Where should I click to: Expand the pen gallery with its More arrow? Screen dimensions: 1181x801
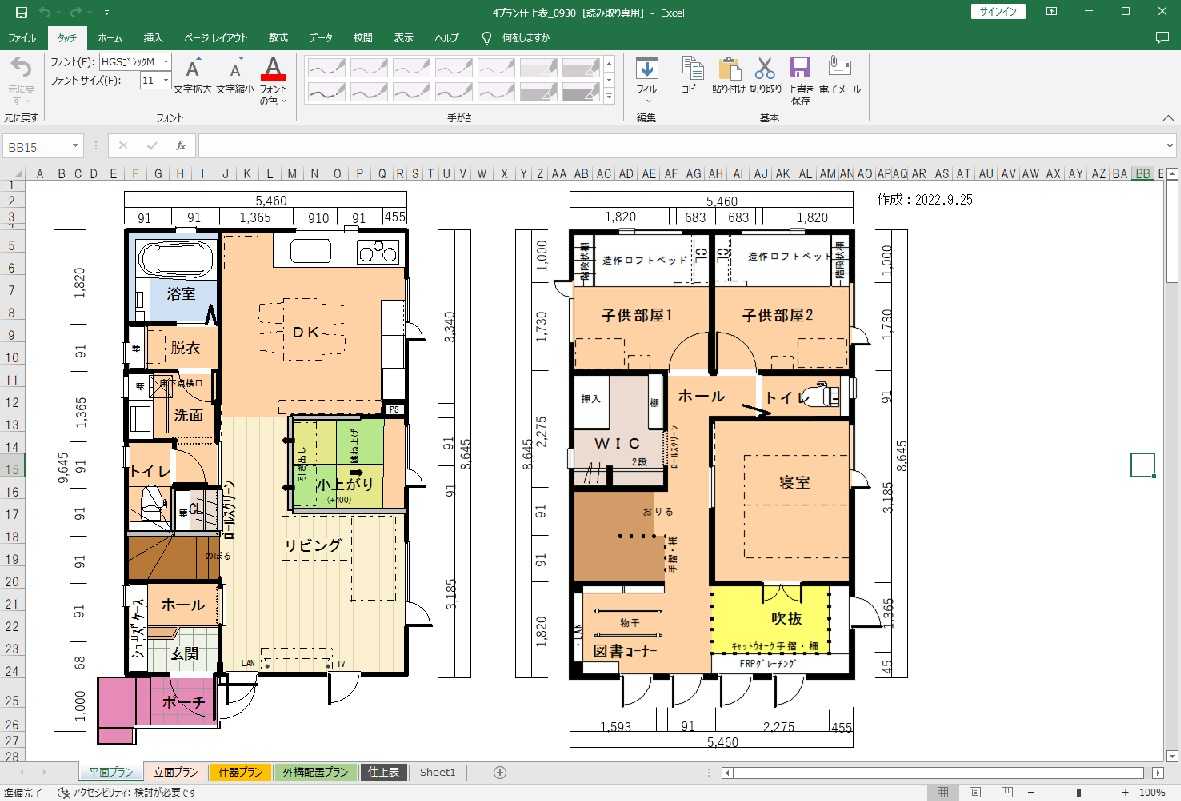tap(609, 96)
